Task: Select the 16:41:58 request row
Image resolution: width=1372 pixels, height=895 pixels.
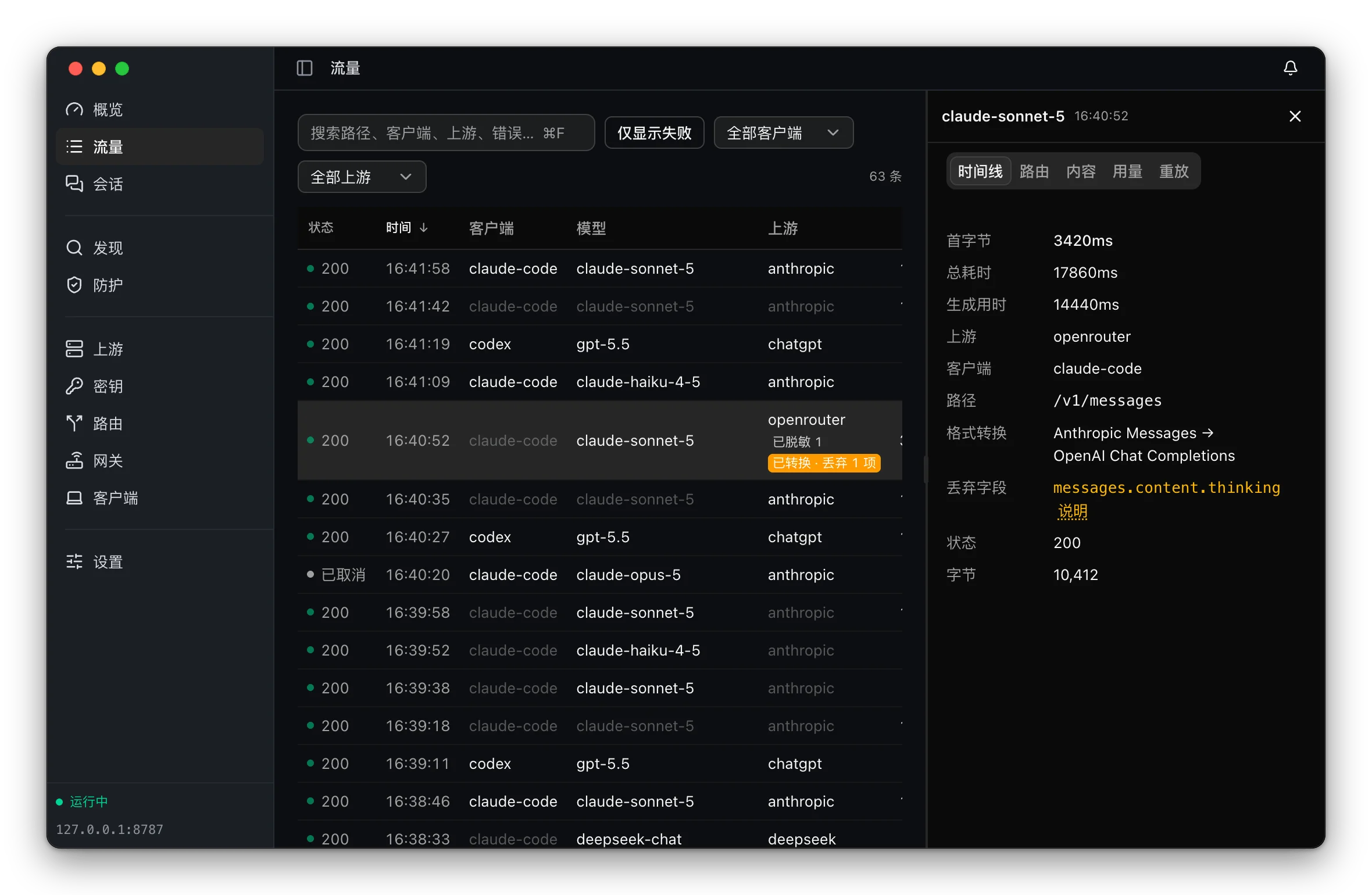Action: pyautogui.click(x=599, y=268)
